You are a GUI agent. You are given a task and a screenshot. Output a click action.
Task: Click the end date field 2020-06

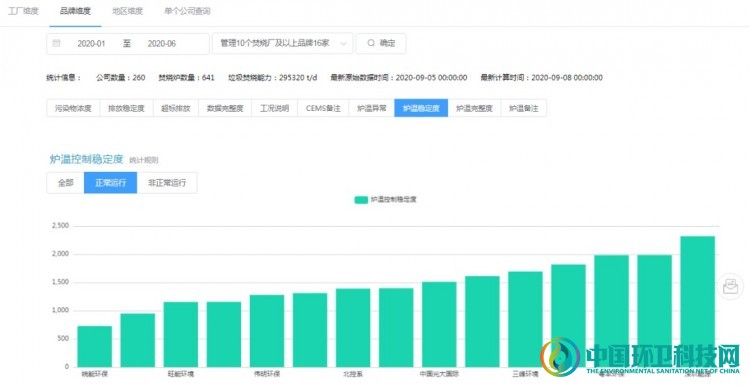(162, 44)
